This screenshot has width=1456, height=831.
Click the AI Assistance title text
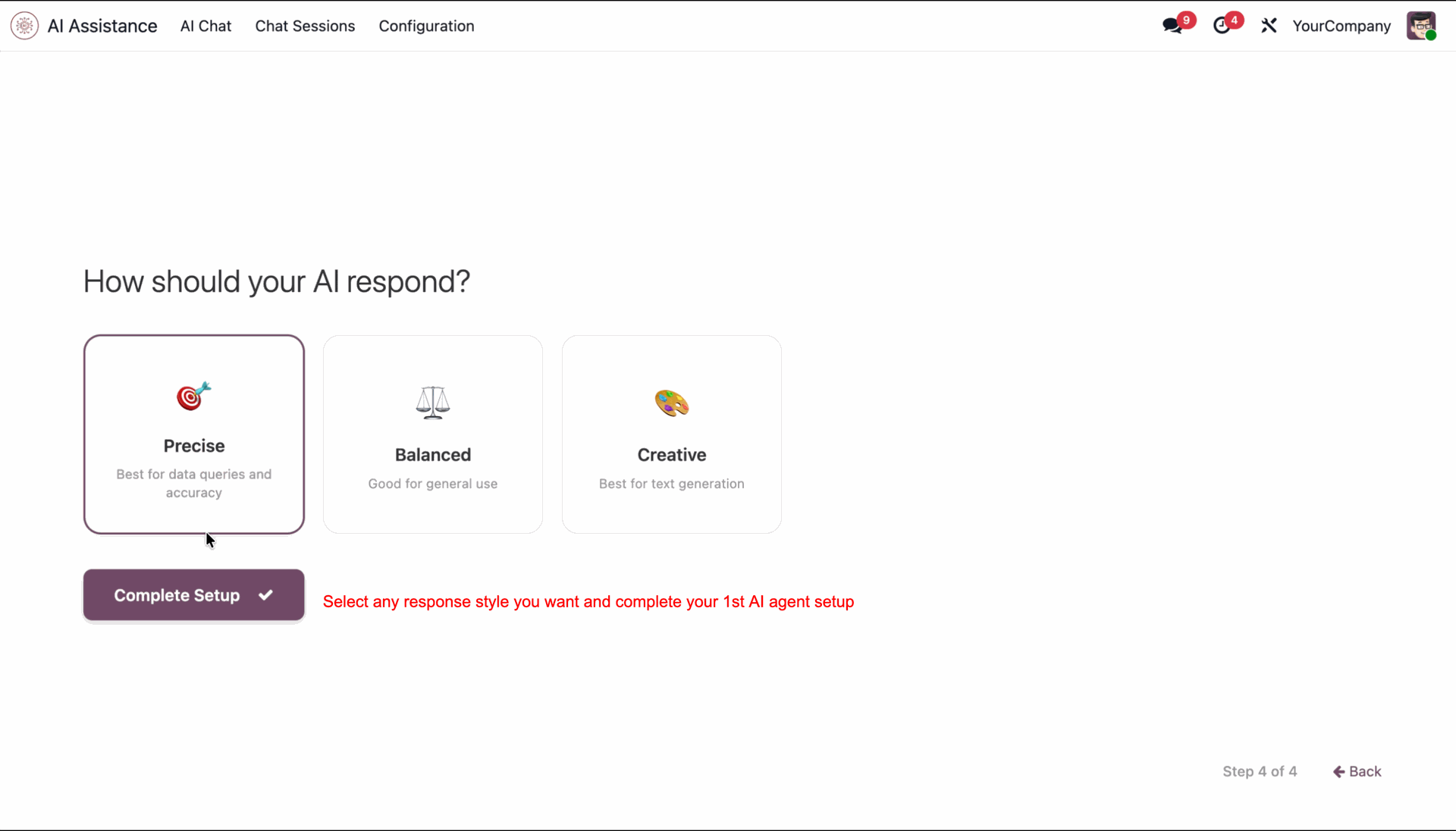coord(102,26)
